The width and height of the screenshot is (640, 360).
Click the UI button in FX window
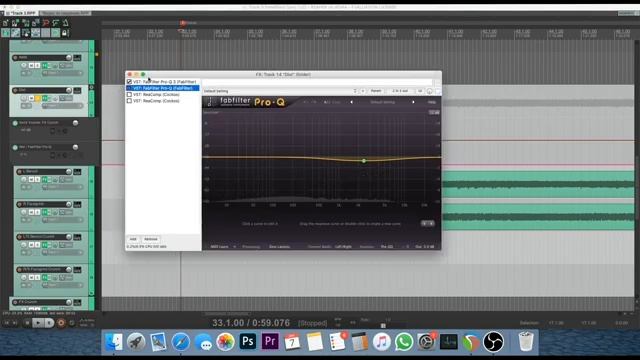pyautogui.click(x=420, y=91)
